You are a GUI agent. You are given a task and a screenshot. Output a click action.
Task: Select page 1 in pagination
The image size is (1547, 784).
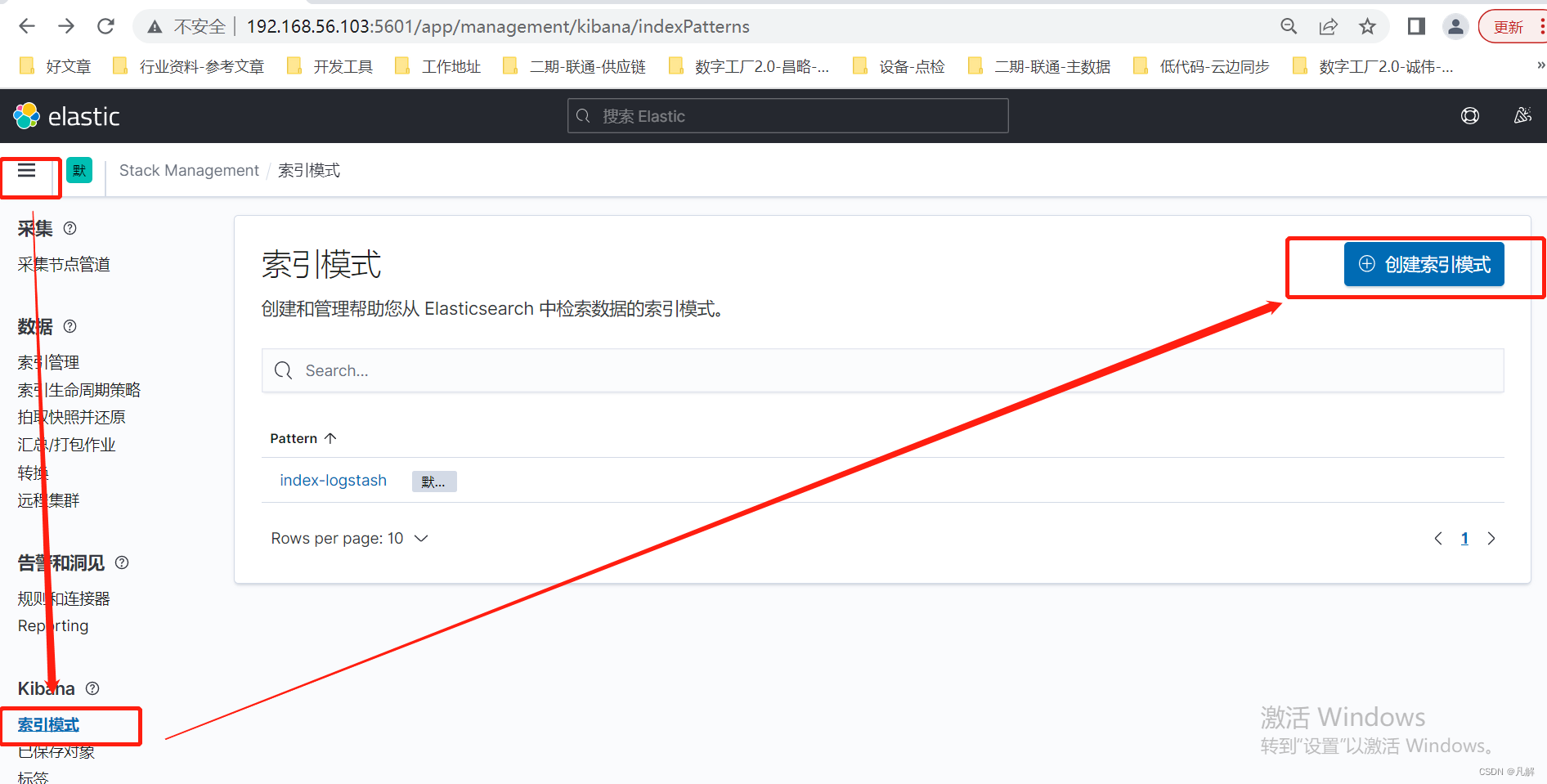coord(1464,538)
